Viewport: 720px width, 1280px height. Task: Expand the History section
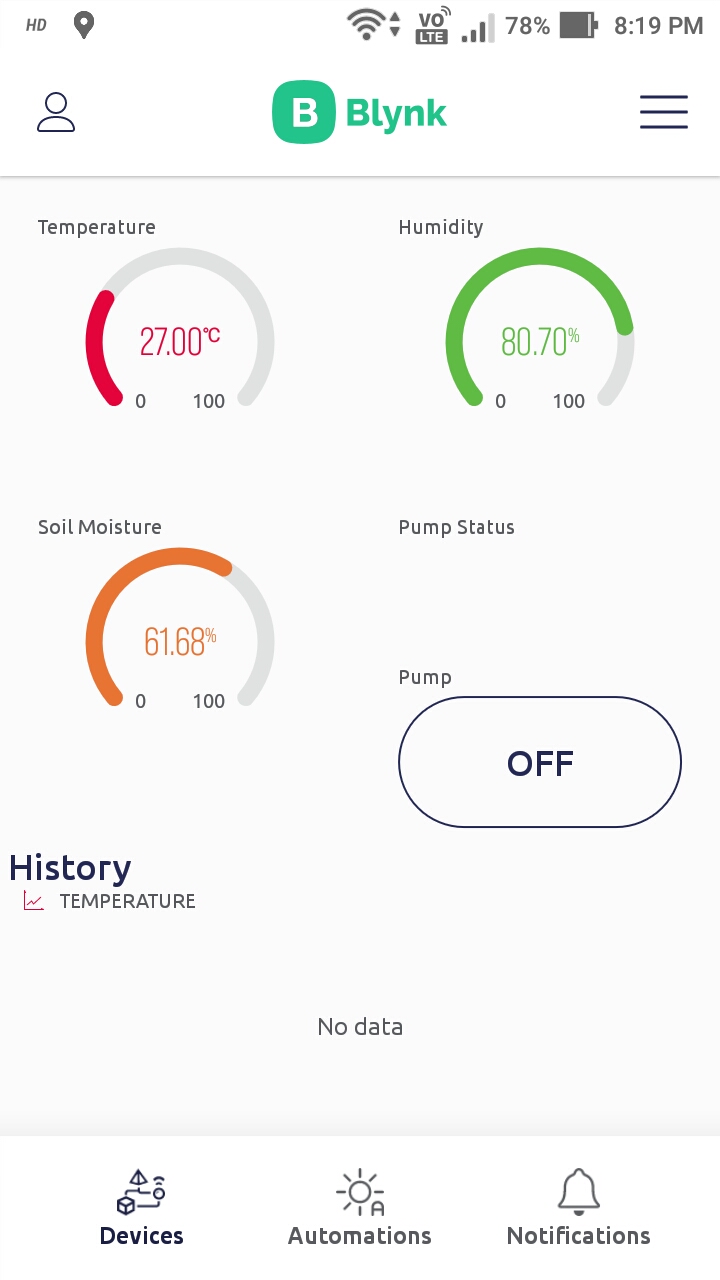pos(69,867)
